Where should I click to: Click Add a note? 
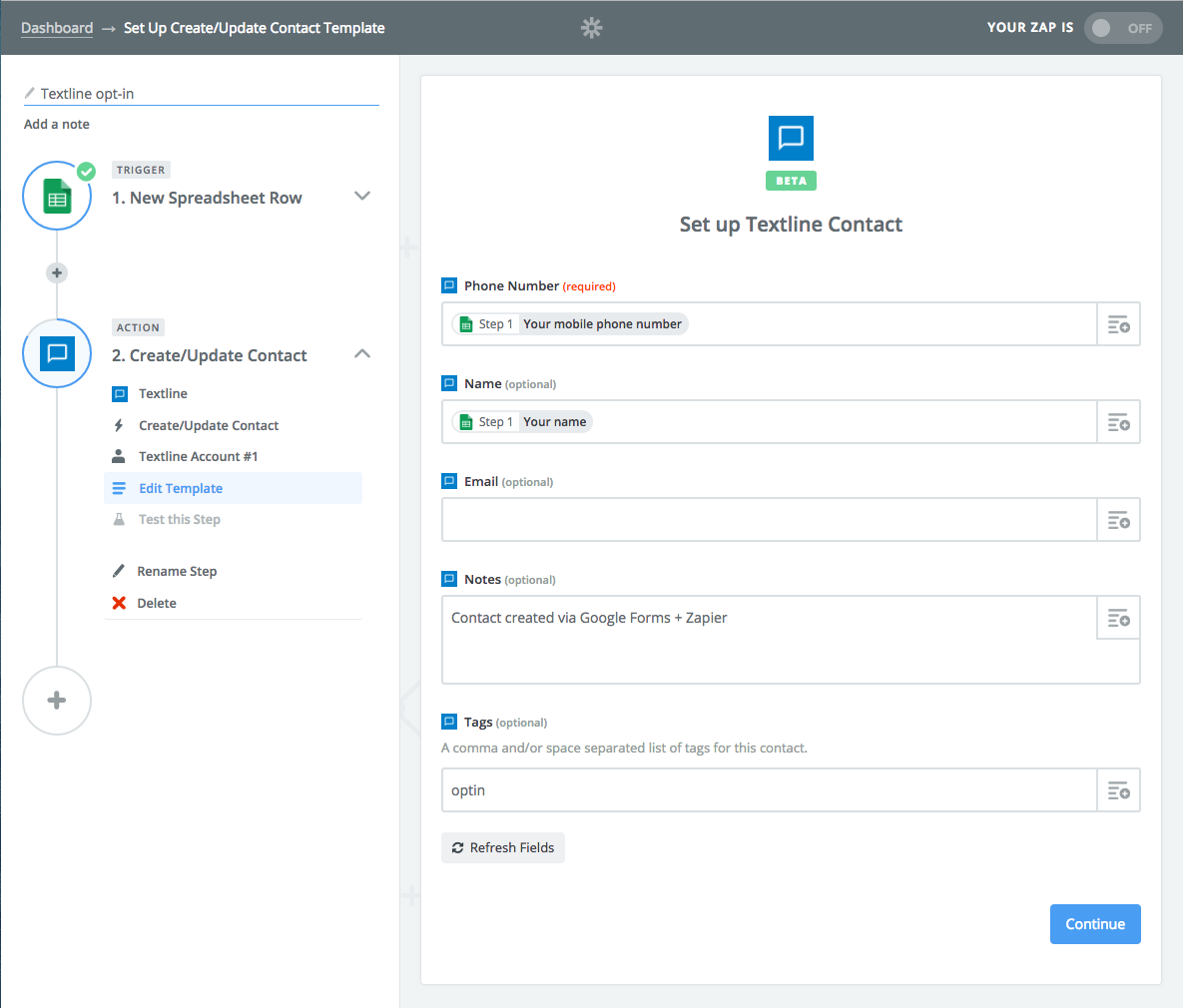point(57,124)
